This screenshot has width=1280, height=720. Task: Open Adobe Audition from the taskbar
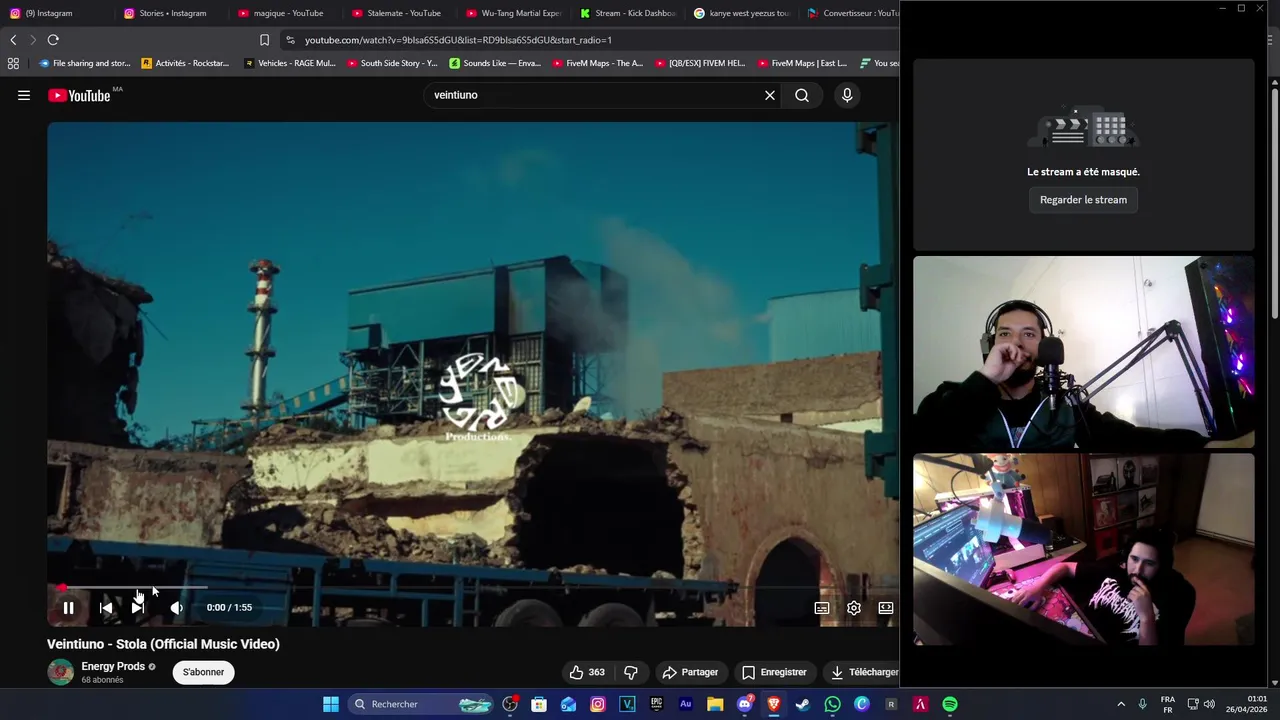[x=686, y=704]
